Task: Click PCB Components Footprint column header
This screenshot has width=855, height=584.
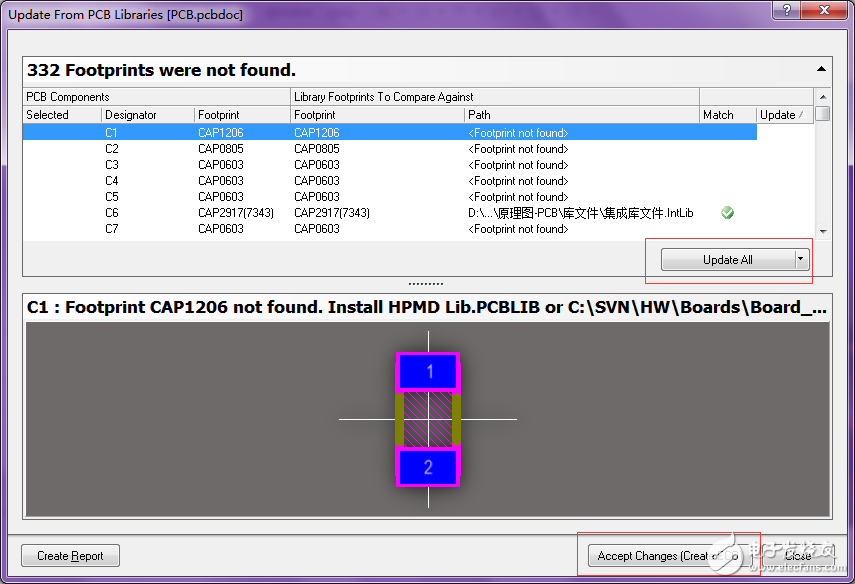Action: click(242, 115)
